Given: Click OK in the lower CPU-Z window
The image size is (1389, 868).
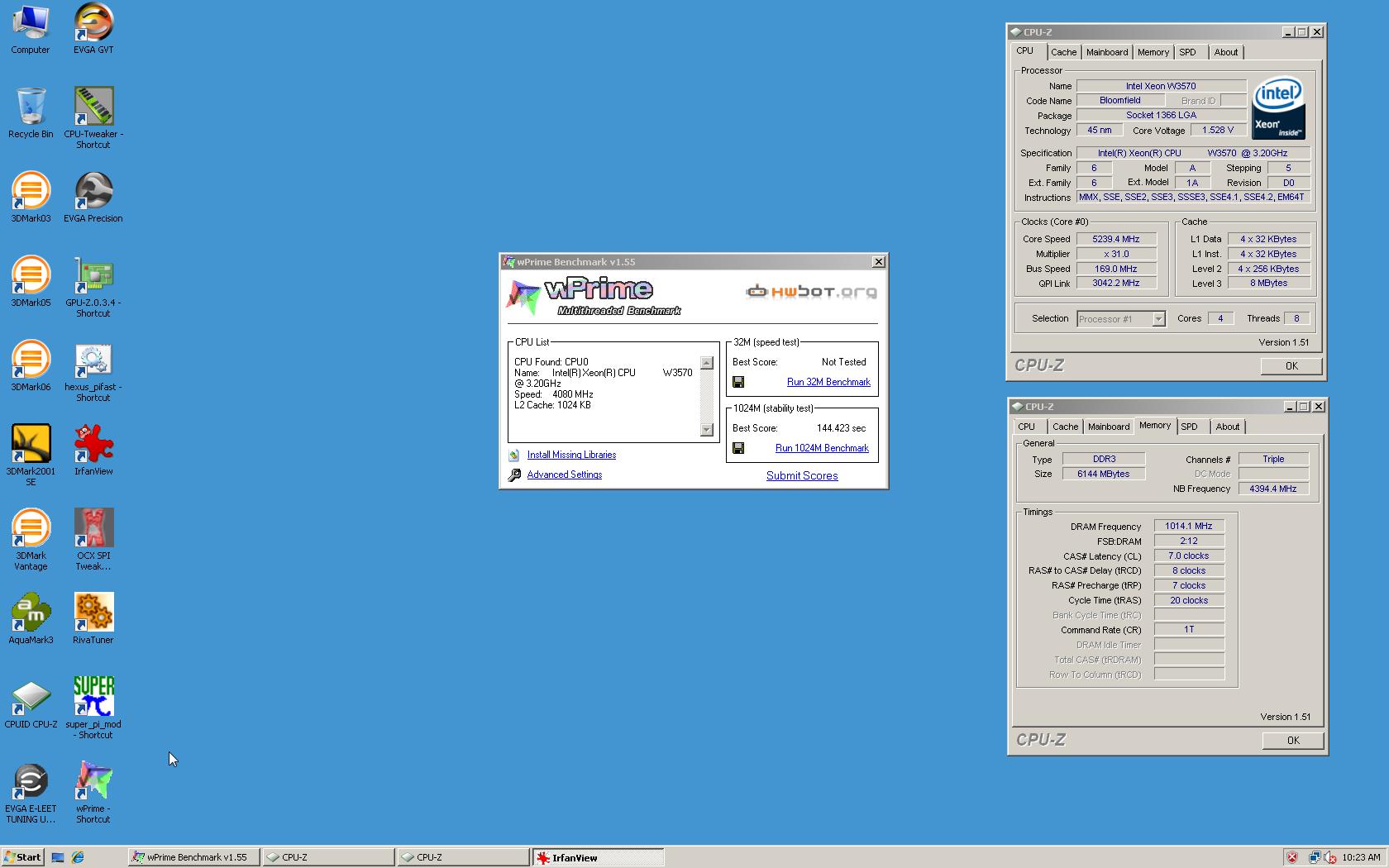Looking at the screenshot, I should pos(1293,741).
